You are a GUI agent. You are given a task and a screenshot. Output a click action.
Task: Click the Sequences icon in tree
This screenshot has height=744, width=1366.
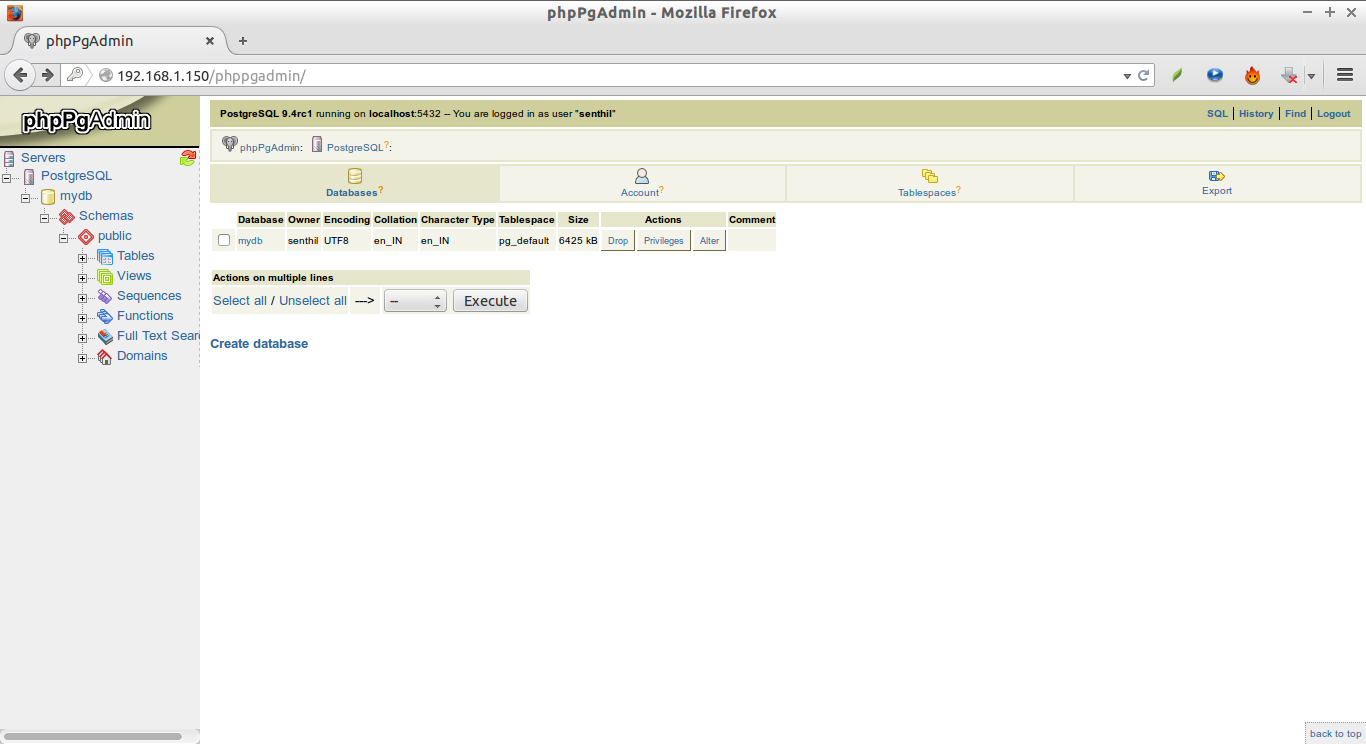coord(105,297)
